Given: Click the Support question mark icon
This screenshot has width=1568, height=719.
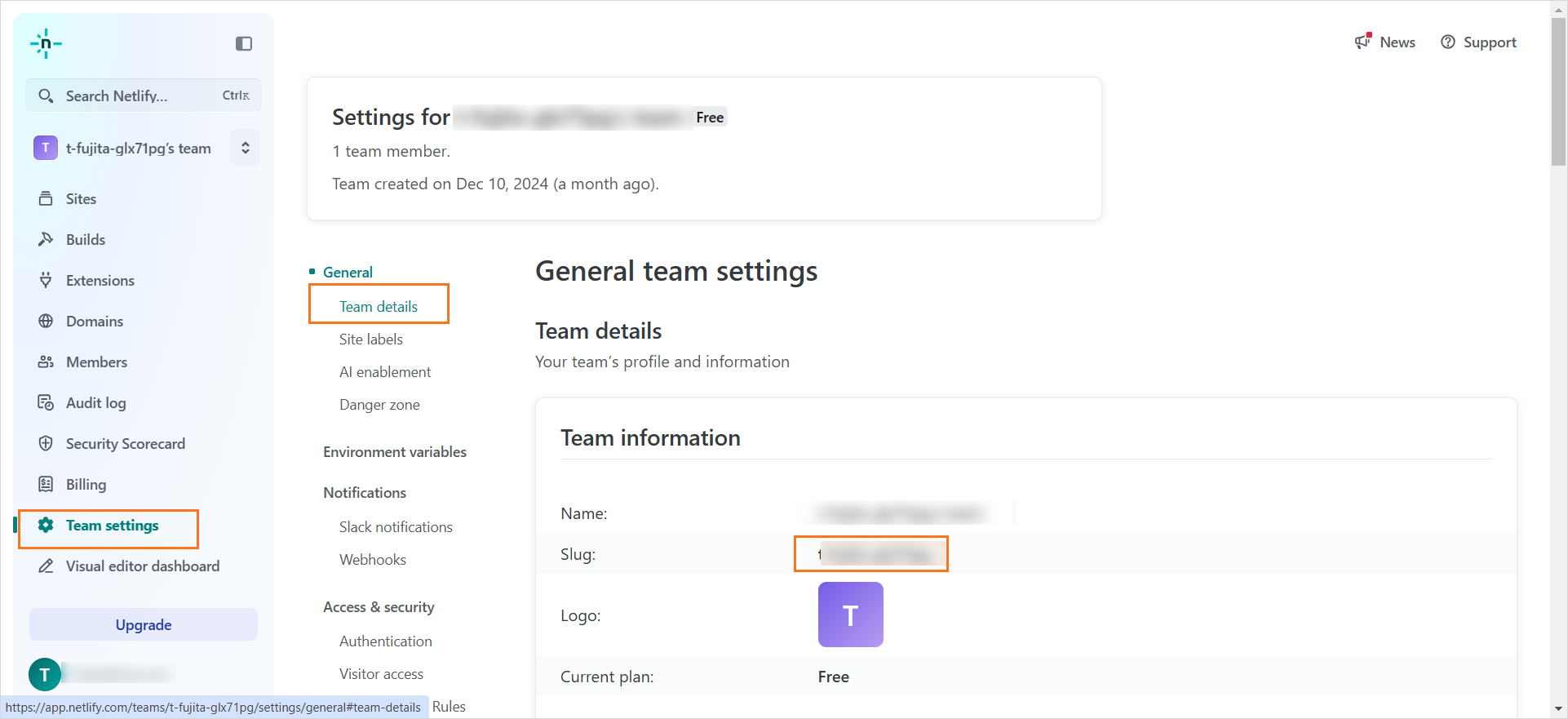Looking at the screenshot, I should (x=1448, y=42).
